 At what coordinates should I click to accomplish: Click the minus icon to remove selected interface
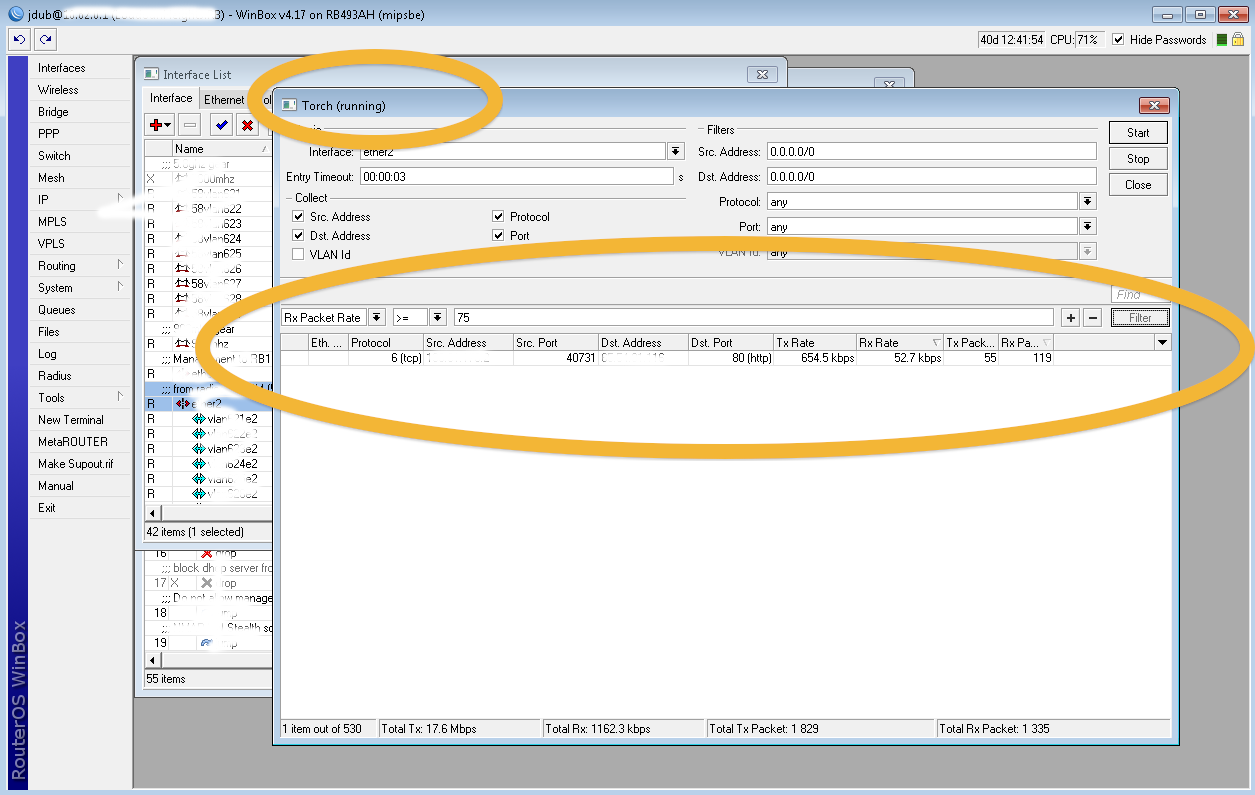[189, 125]
